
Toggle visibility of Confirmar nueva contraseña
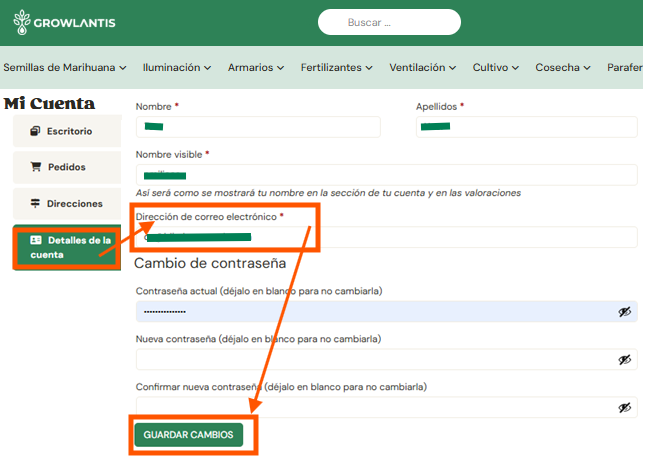tap(624, 408)
